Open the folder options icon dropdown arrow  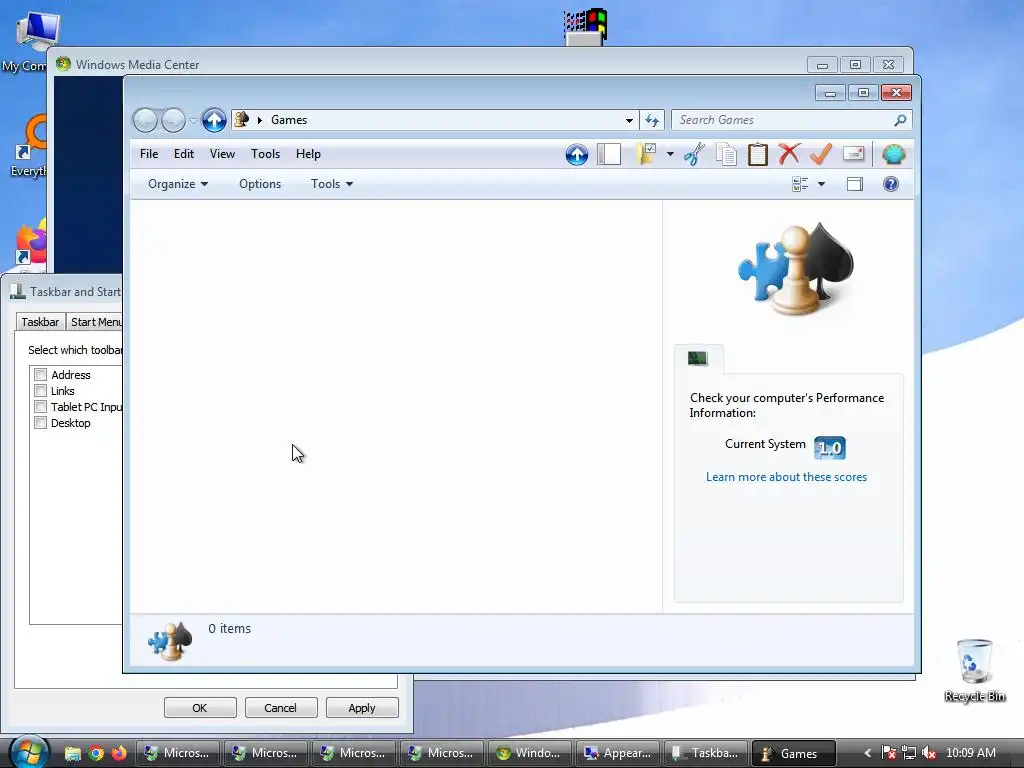[670, 155]
